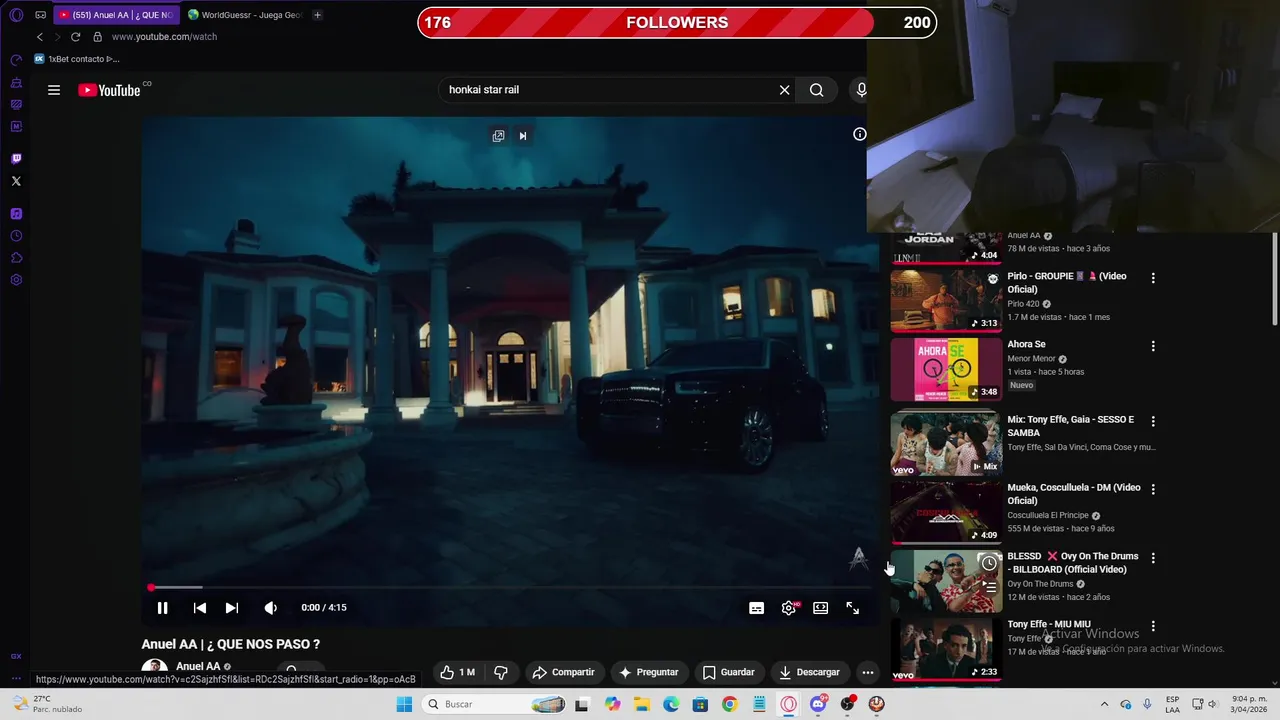
Task: Open the Anuel AA channel name
Action: click(x=198, y=667)
